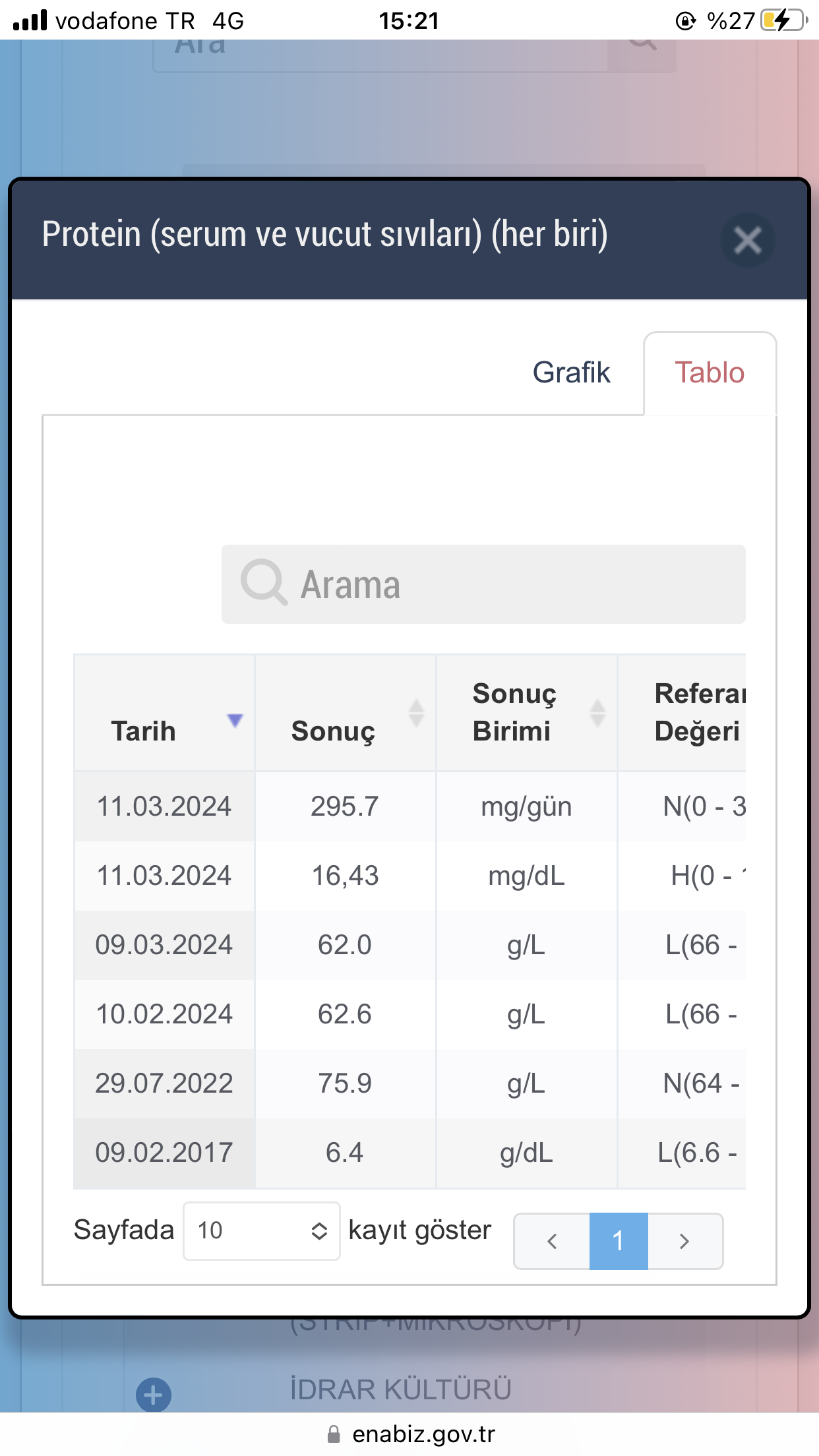819x1456 pixels.
Task: Select page 1 in pagination
Action: 618,1241
